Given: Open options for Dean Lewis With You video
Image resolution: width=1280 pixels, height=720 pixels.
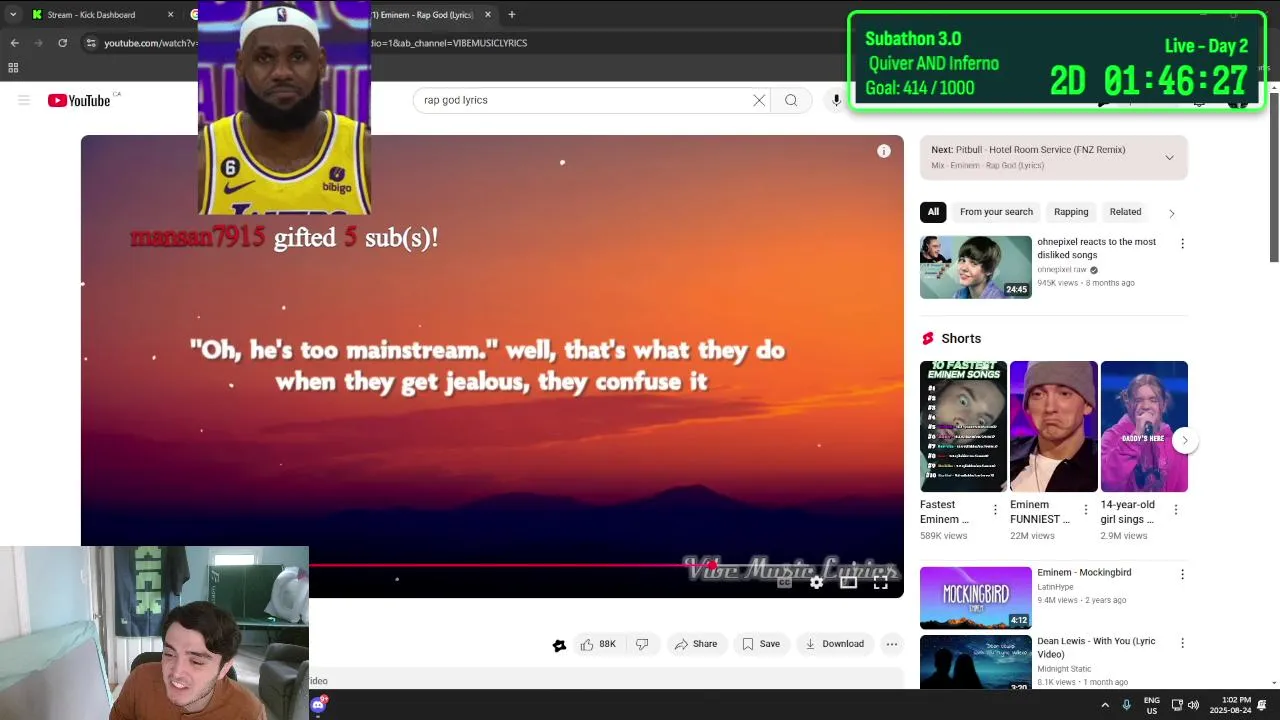Looking at the screenshot, I should pyautogui.click(x=1182, y=643).
